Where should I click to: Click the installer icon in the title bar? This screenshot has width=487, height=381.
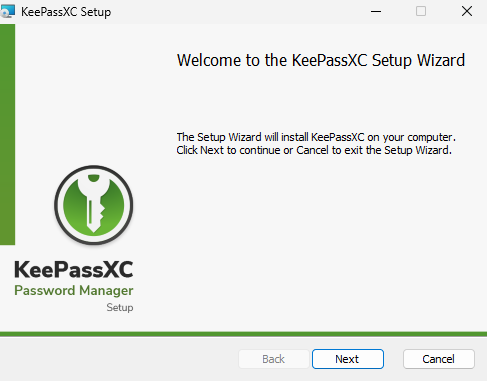click(8, 11)
